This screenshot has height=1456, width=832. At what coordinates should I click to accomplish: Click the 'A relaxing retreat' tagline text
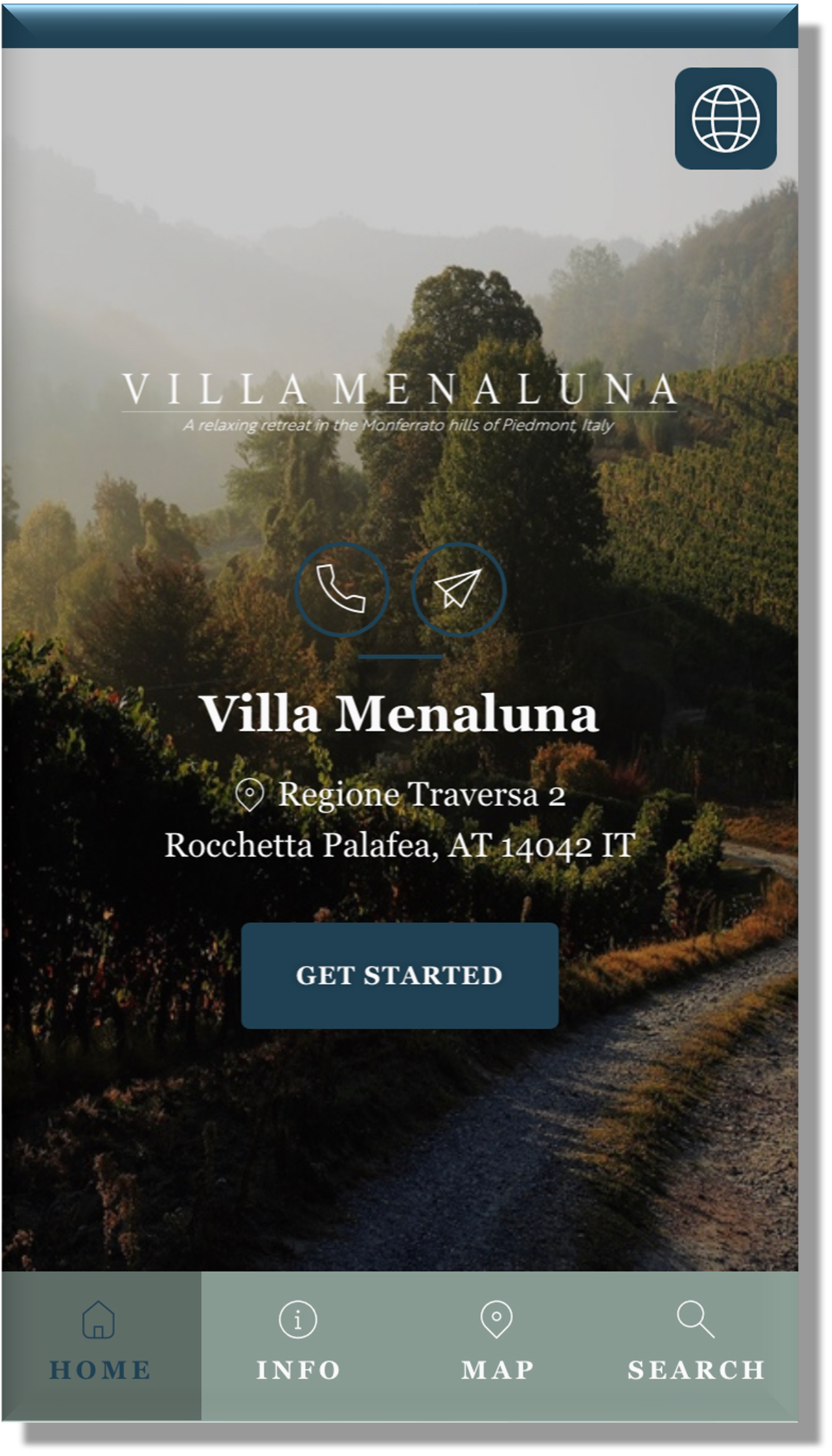[x=399, y=425]
